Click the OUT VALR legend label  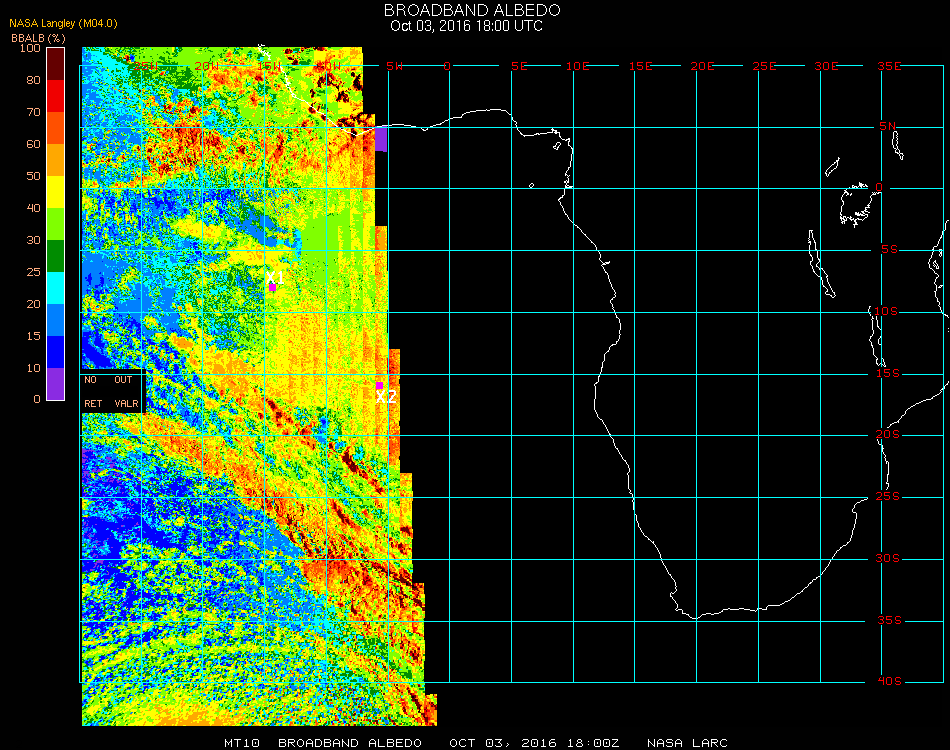point(126,391)
